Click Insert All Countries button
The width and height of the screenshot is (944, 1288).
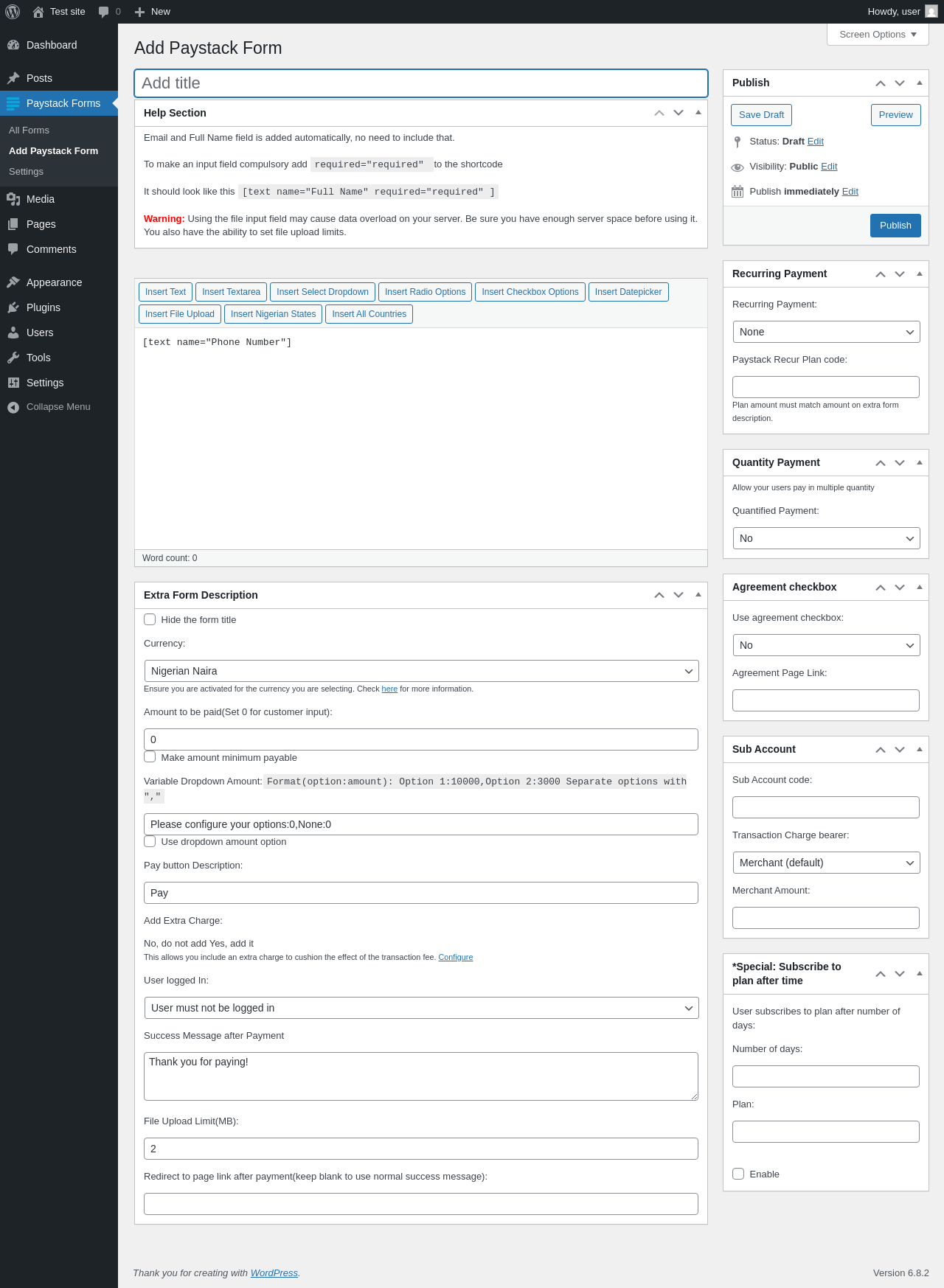click(x=369, y=314)
